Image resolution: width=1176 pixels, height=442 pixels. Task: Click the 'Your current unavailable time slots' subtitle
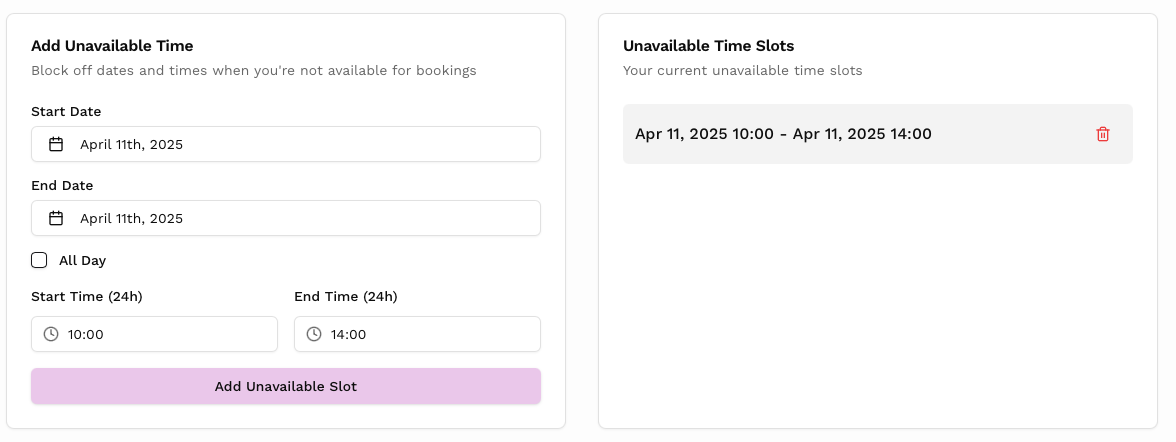[x=742, y=71]
